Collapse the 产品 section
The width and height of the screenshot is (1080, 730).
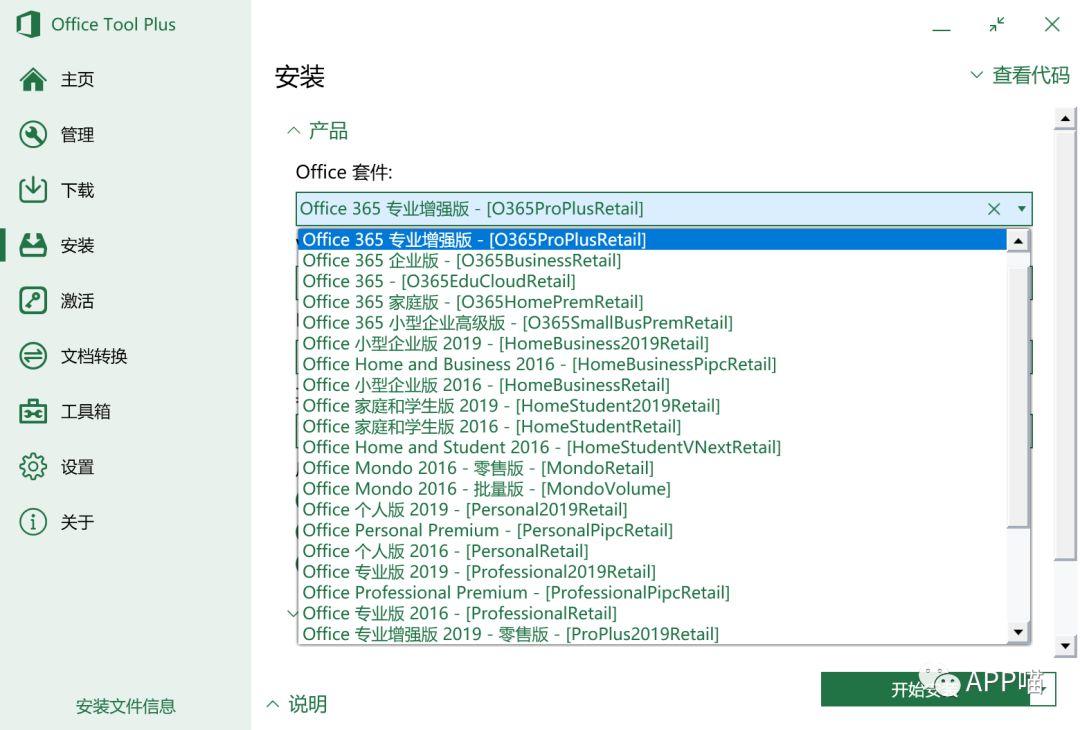pyautogui.click(x=318, y=130)
